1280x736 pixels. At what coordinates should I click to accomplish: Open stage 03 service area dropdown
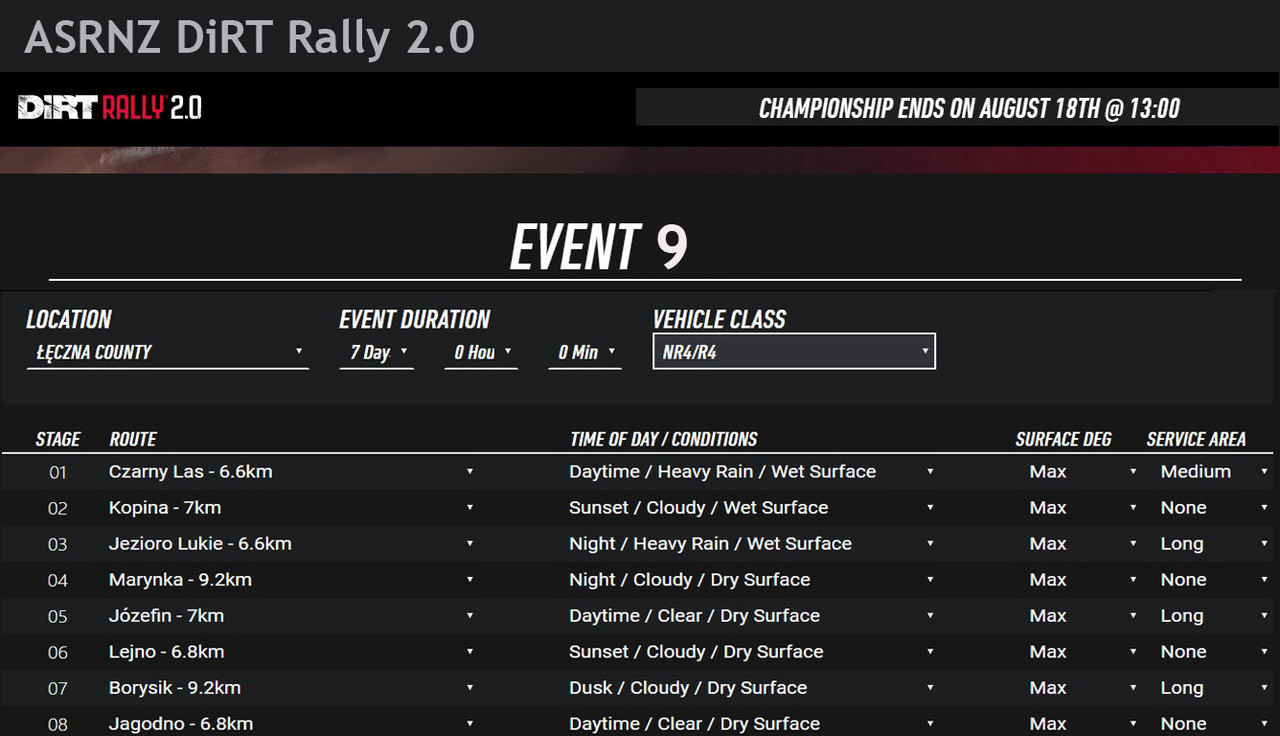click(x=1214, y=544)
